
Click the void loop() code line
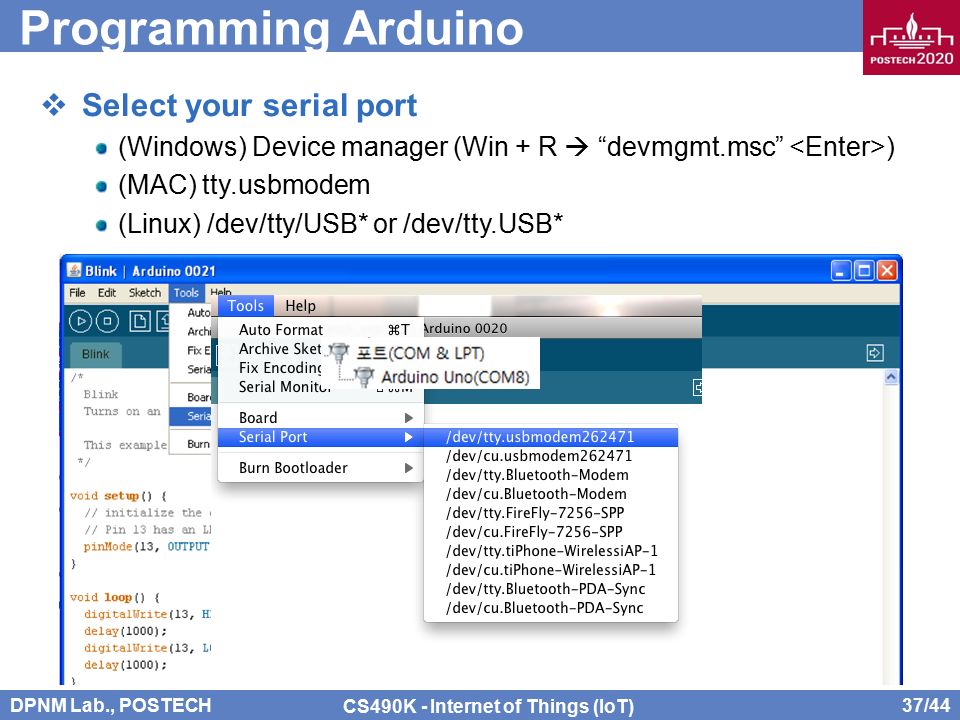click(115, 598)
